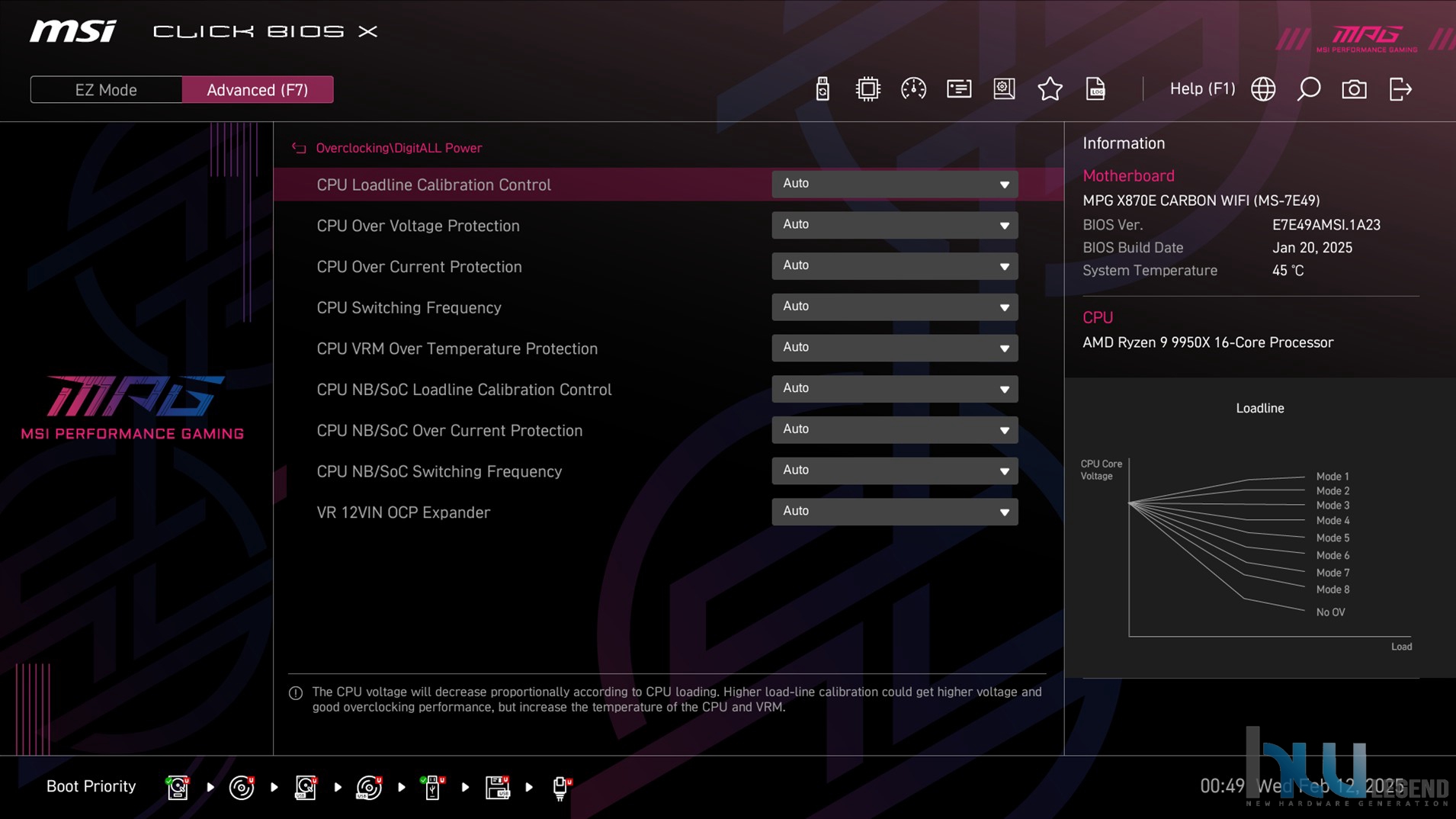1456x819 pixels.
Task: Open CPU NB/SoC Loadline Calibration Control dropdown
Action: [894, 389]
